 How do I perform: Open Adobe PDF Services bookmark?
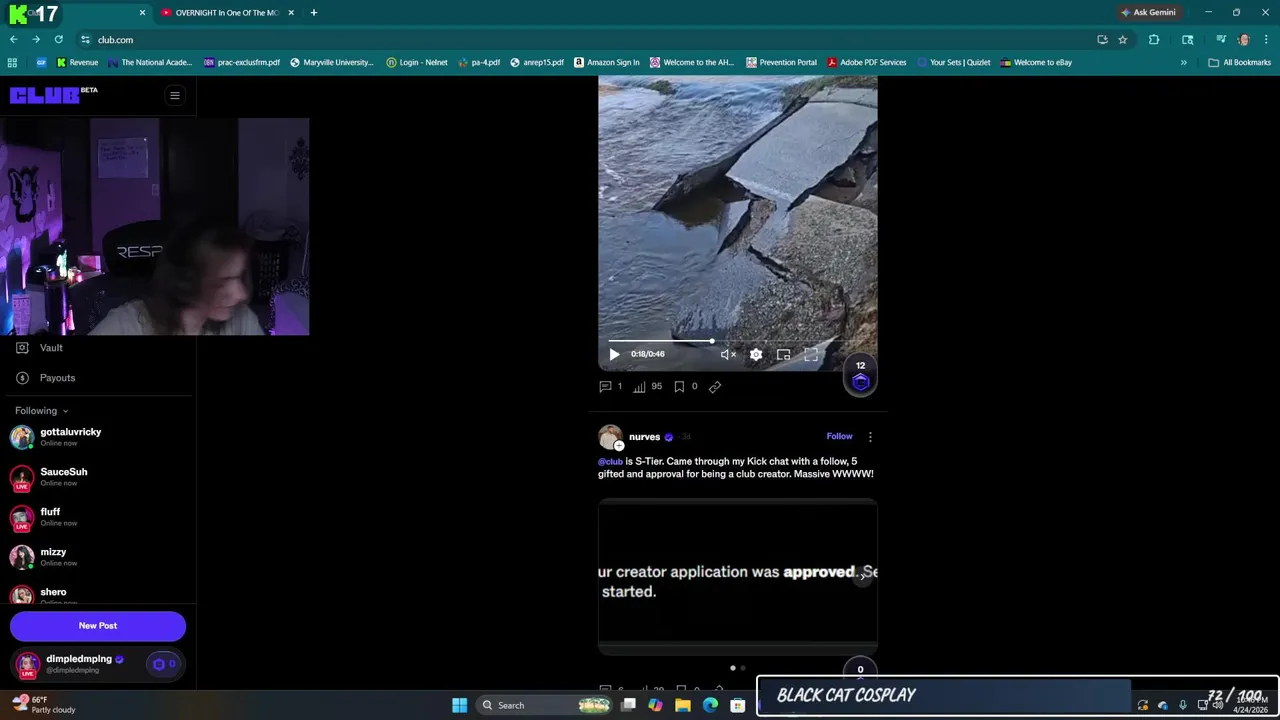click(x=866, y=62)
